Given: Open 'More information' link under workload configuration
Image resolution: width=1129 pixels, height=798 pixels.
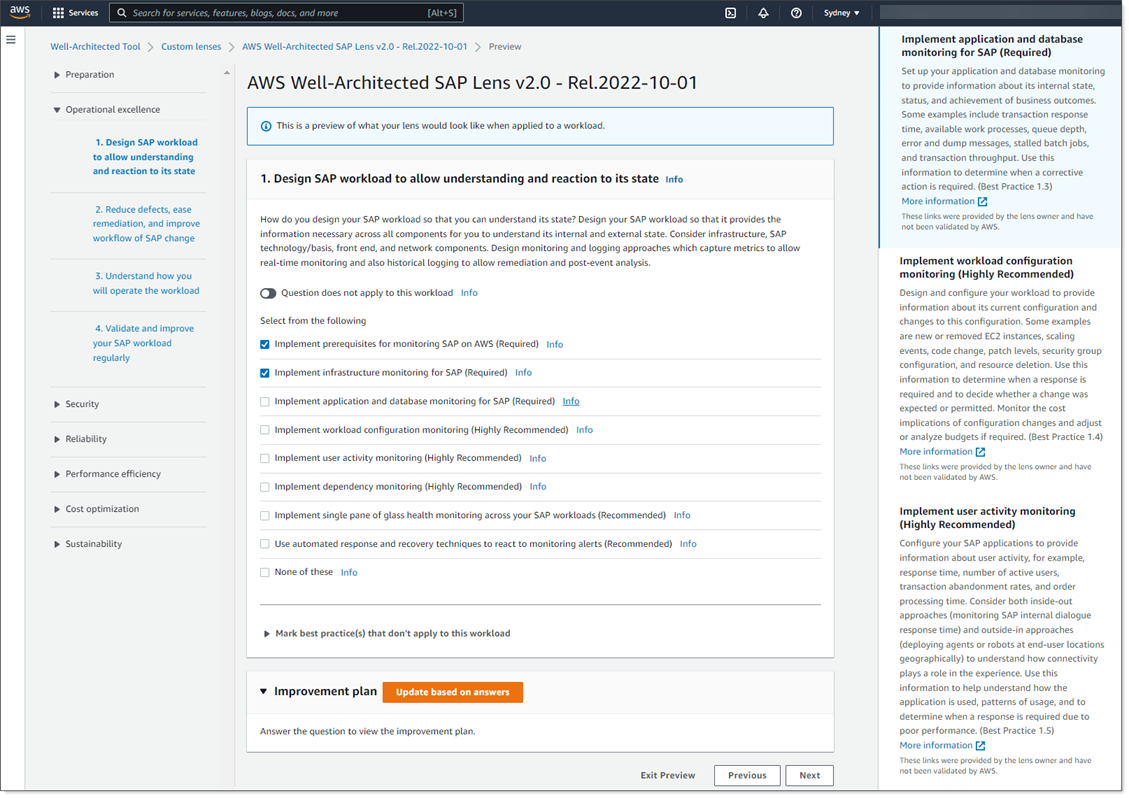Looking at the screenshot, I should tap(935, 452).
